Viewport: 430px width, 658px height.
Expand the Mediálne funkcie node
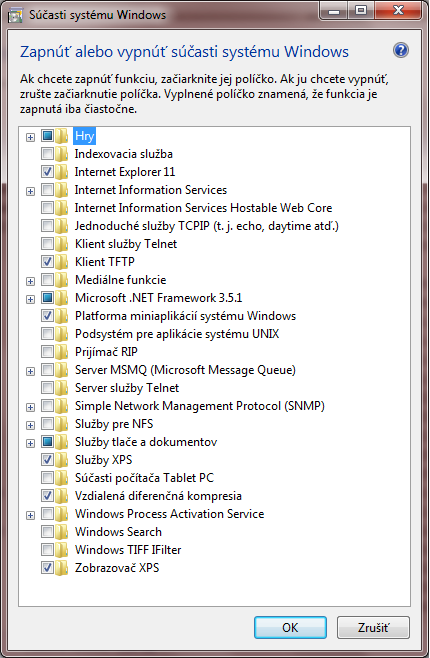click(30, 281)
